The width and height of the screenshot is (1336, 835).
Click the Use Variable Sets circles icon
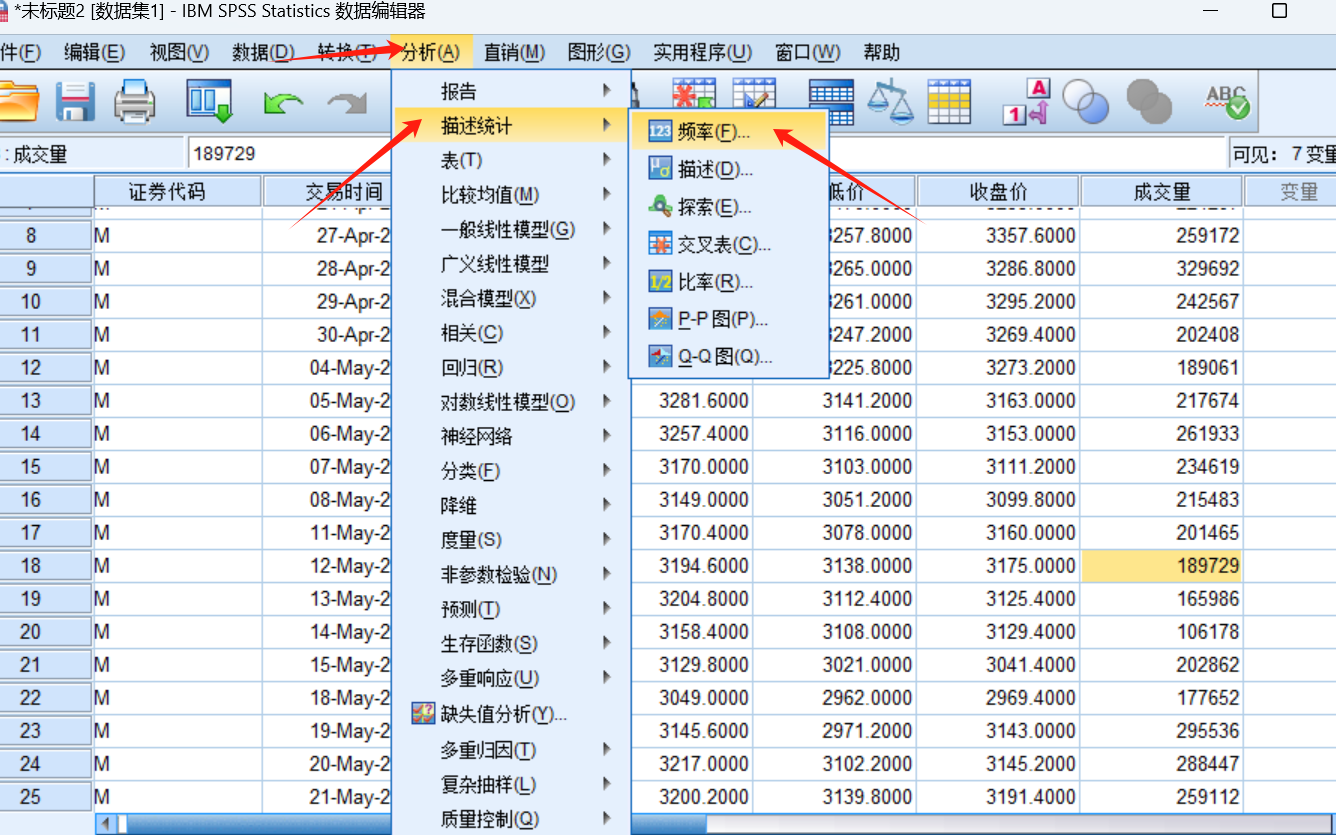pos(1086,101)
